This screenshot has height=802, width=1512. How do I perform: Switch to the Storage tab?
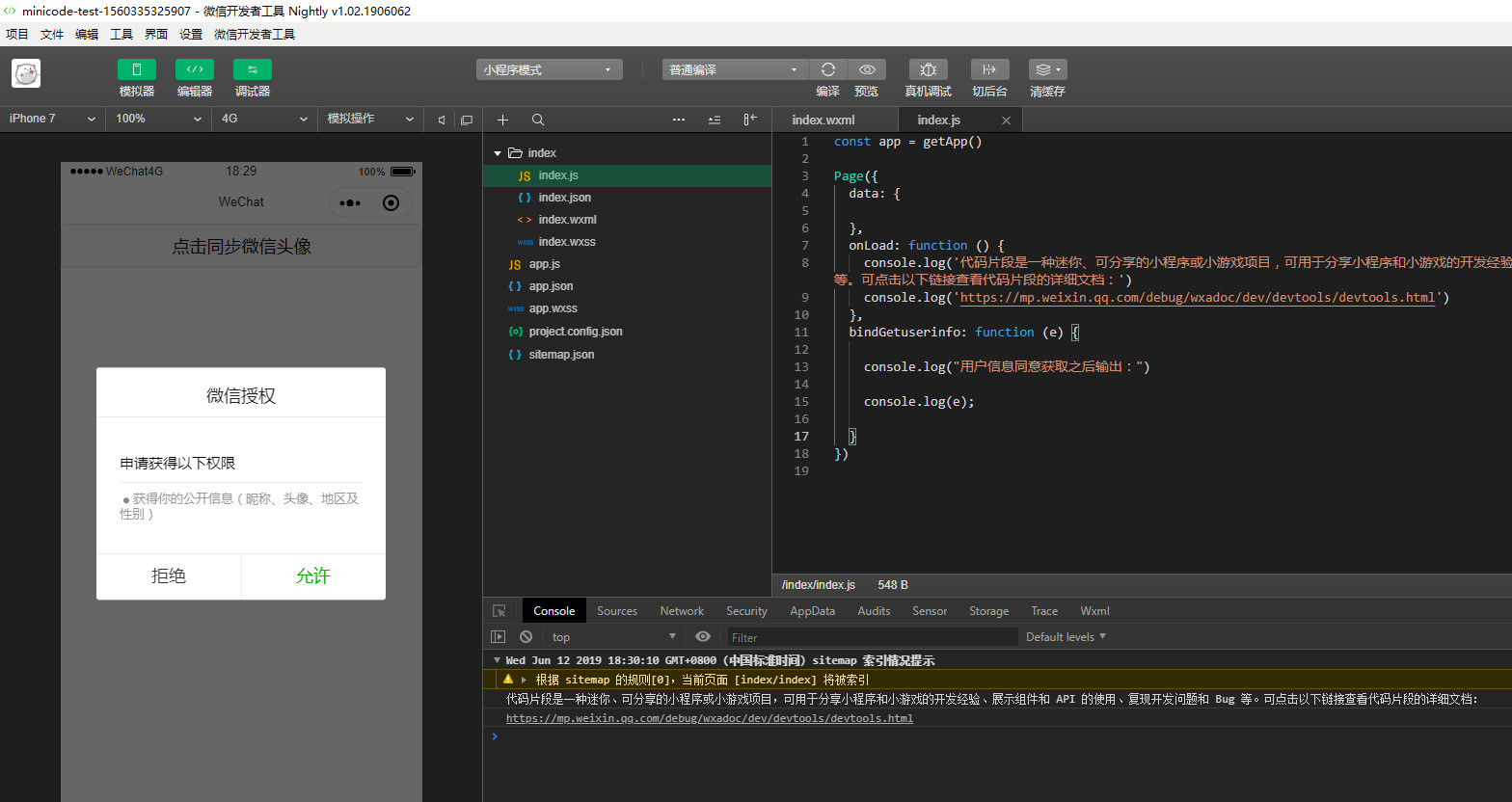pos(988,611)
